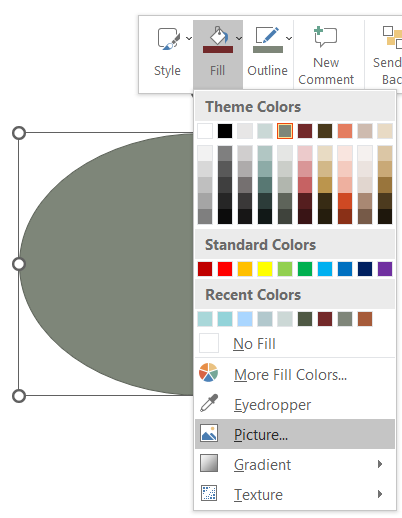402x518 pixels.
Task: Pick recent pale sky blue swatch
Action: (245, 319)
